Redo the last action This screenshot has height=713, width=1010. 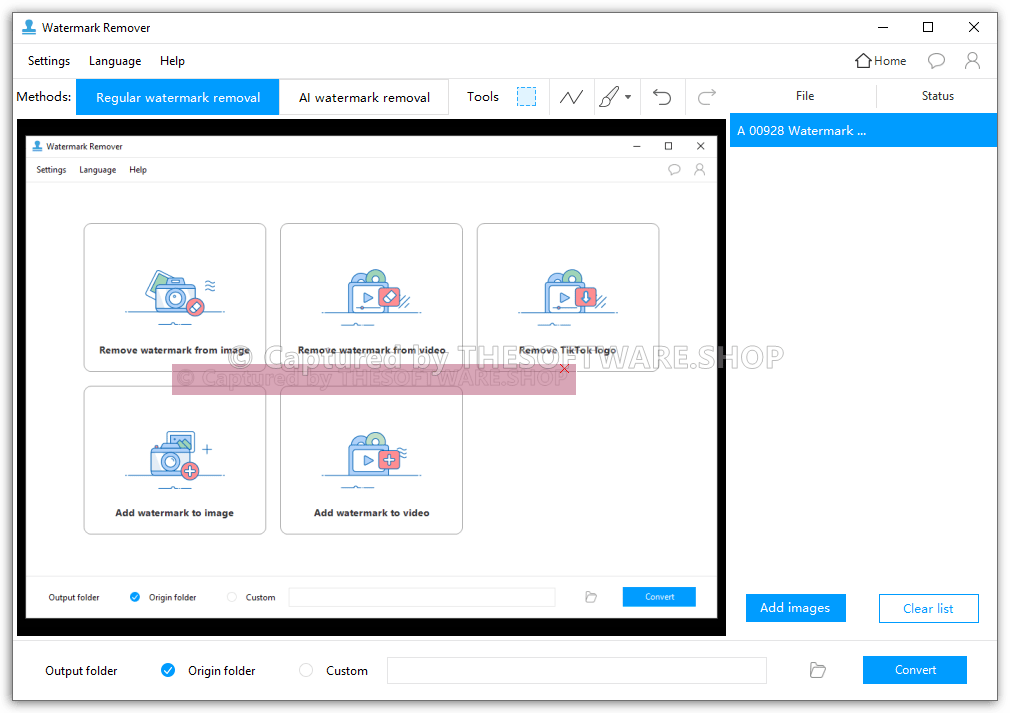707,97
